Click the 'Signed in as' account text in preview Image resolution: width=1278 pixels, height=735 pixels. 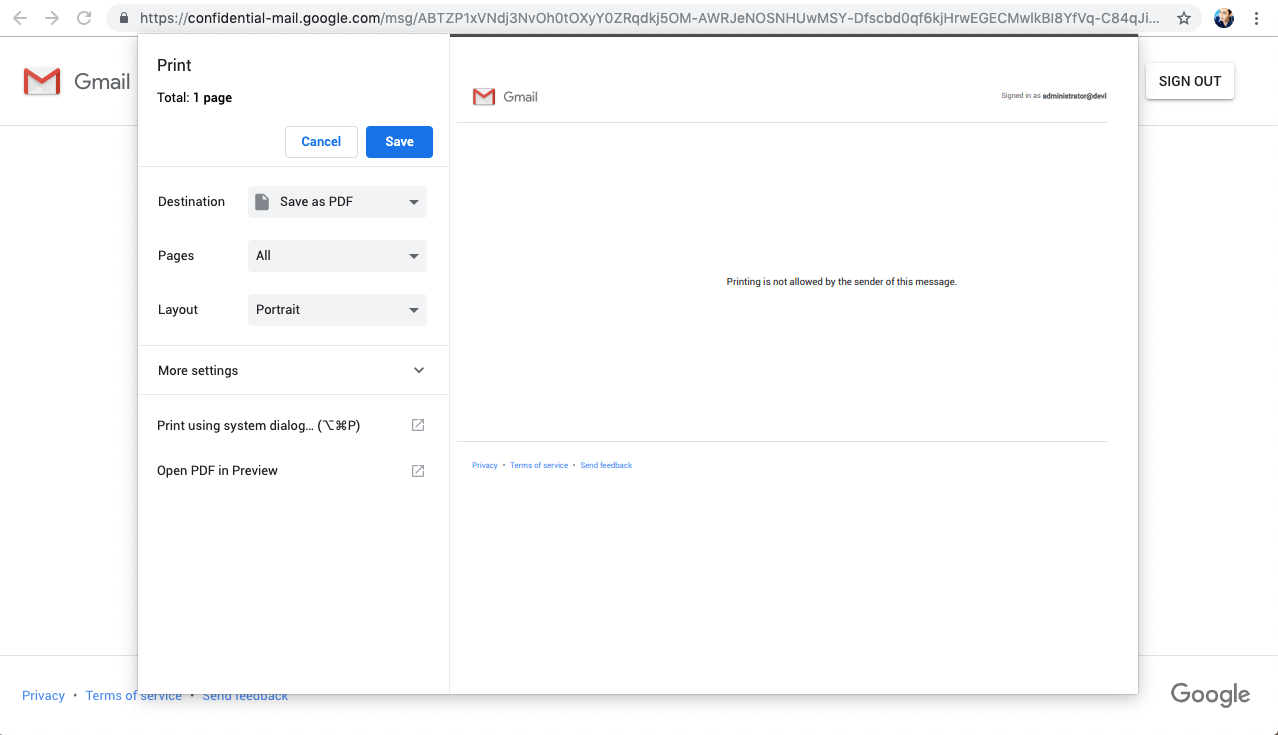[x=1053, y=96]
